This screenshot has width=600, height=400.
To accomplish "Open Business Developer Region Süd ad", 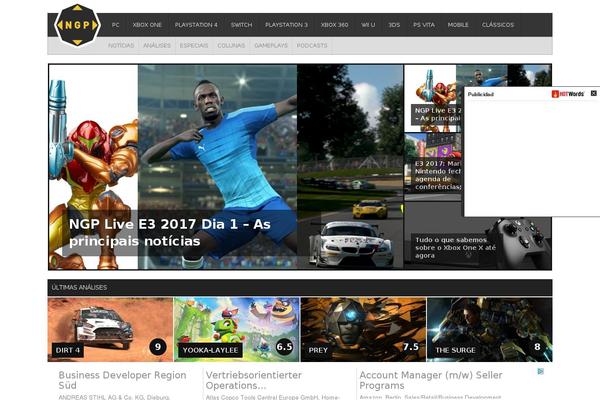I will click(x=122, y=380).
